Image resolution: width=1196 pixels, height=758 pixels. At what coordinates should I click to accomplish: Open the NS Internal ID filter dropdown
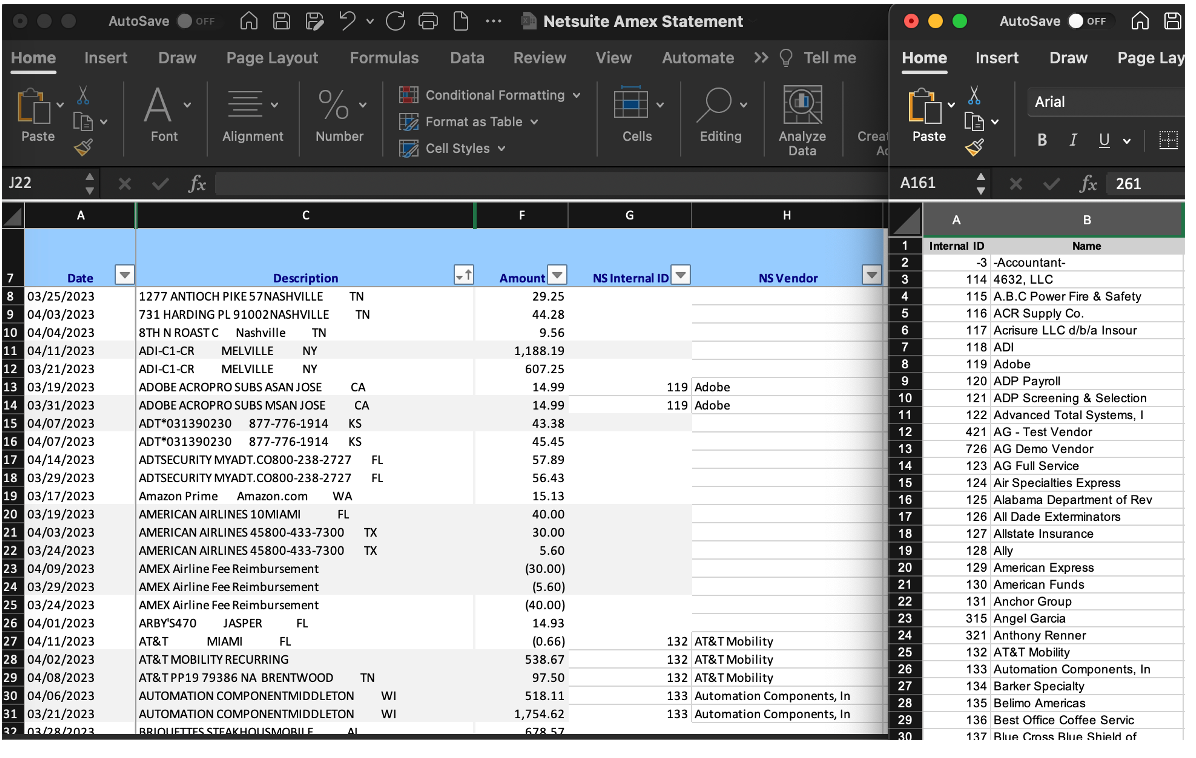click(681, 275)
